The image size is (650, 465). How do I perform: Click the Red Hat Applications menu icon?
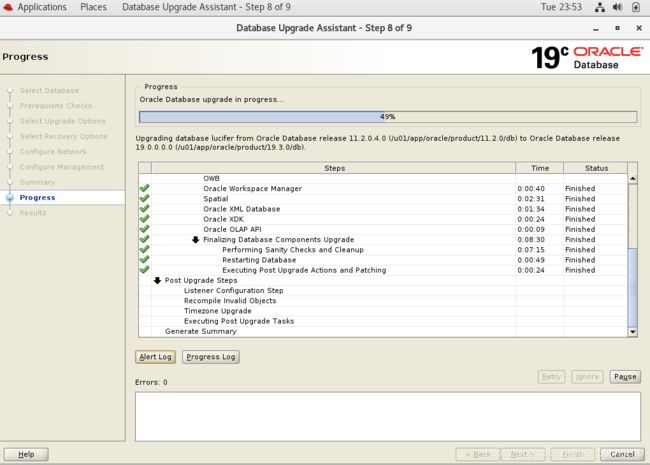(8, 7)
